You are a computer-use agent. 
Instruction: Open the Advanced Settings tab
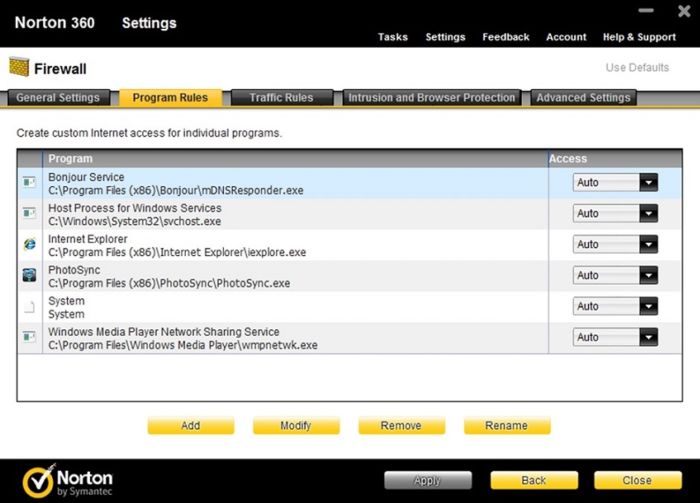click(x=583, y=97)
